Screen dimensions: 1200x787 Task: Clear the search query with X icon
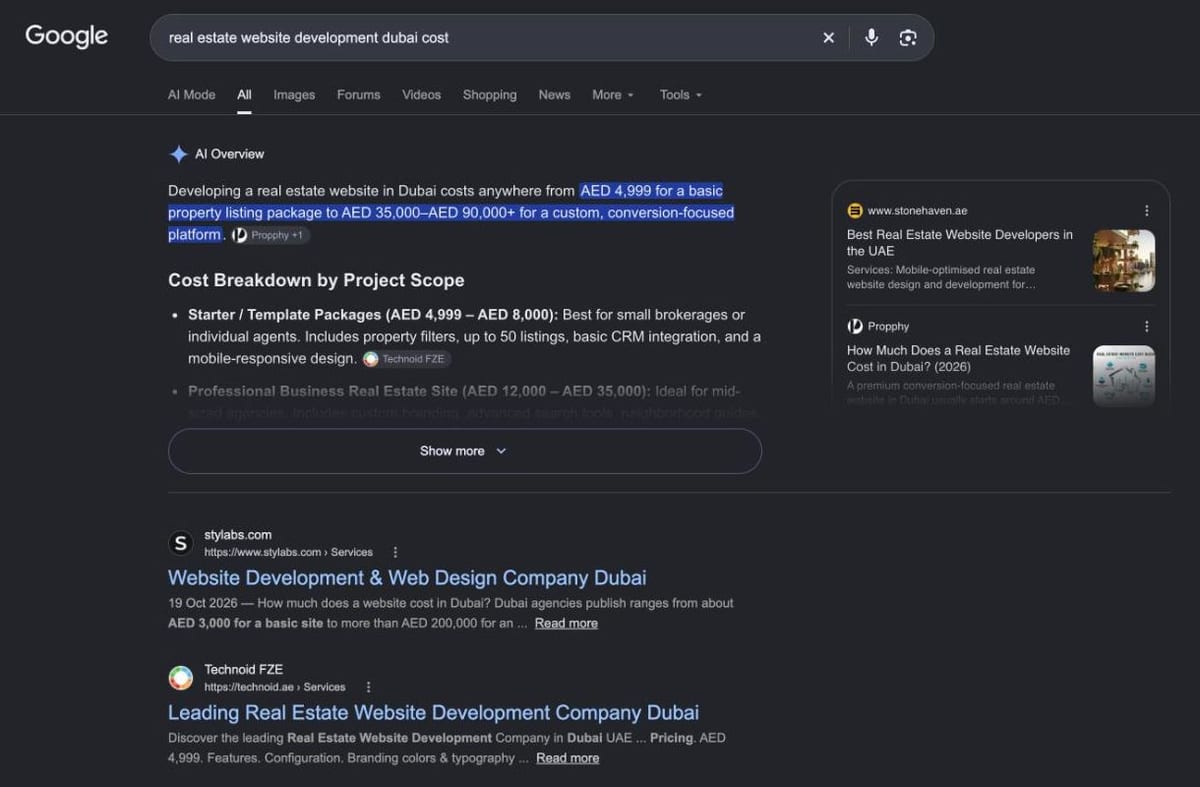828,37
